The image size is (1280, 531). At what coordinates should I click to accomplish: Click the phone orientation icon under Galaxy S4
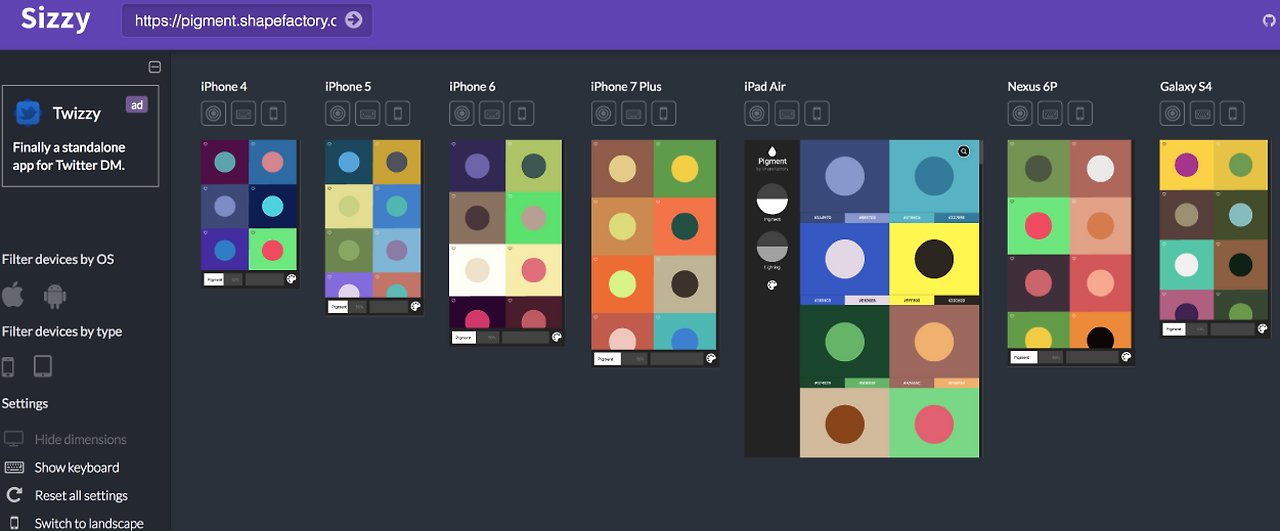click(x=1232, y=113)
